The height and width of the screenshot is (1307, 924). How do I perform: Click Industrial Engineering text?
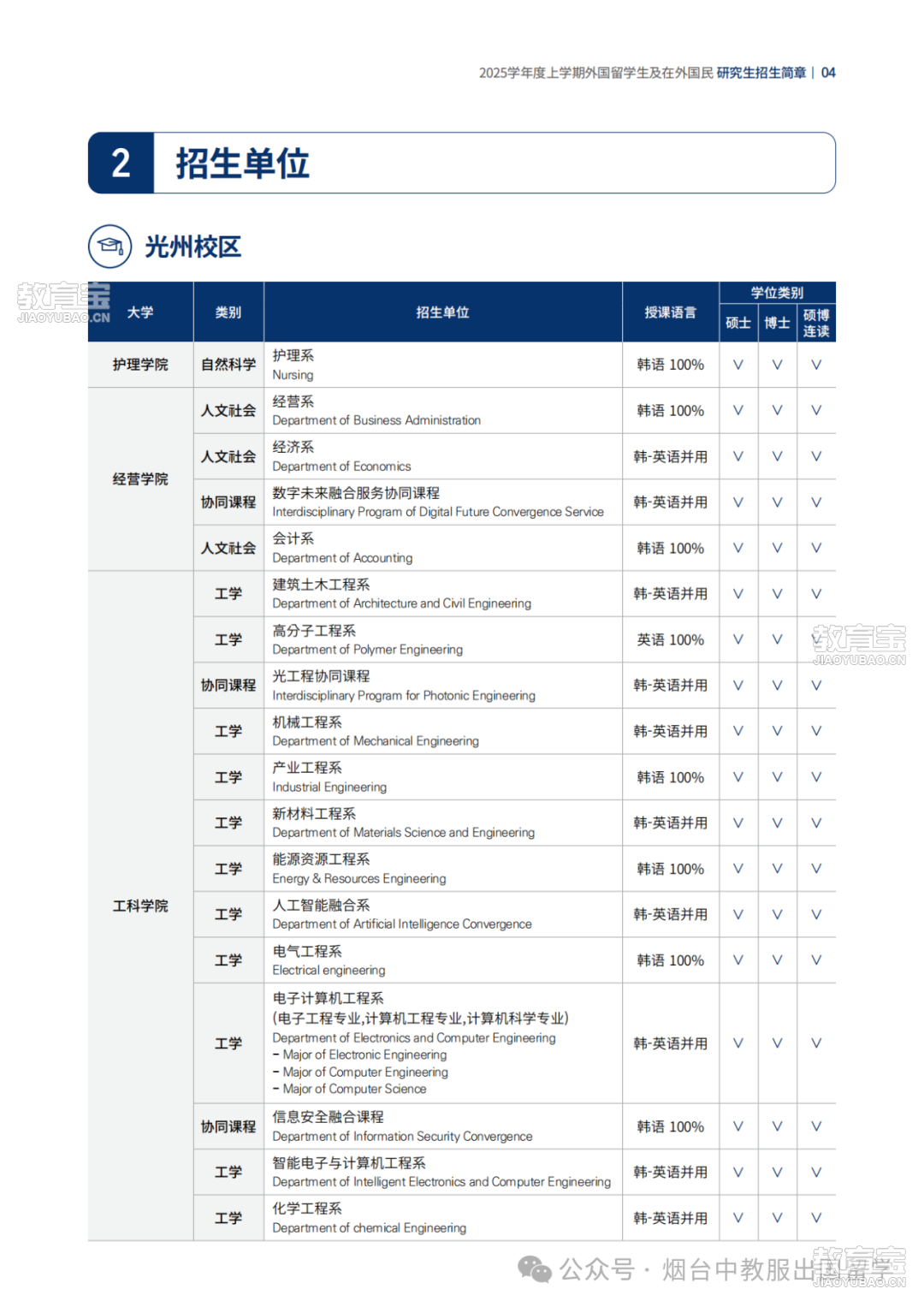[x=329, y=787]
